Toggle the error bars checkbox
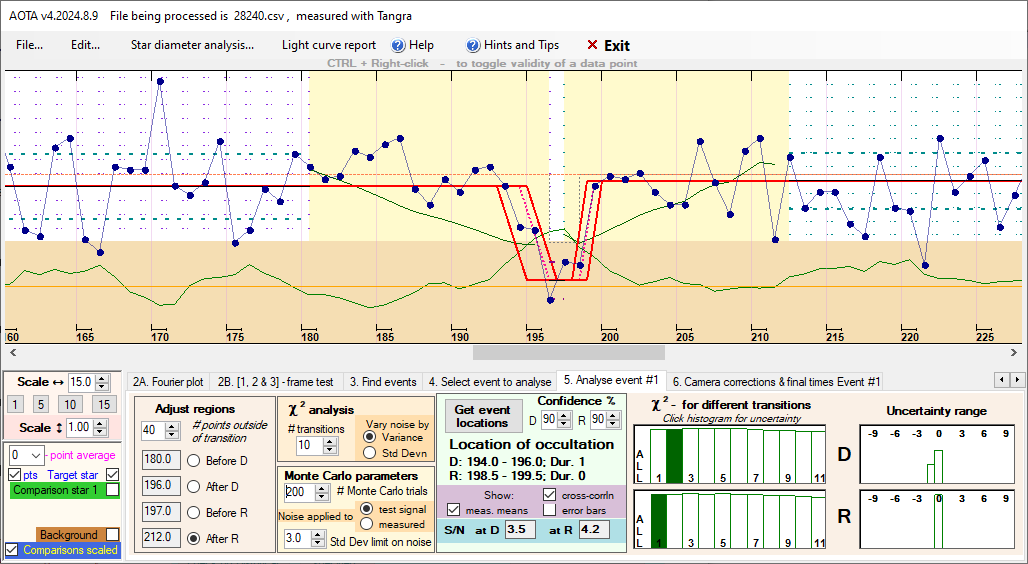Screen dimensions: 1028x564 click(549, 510)
